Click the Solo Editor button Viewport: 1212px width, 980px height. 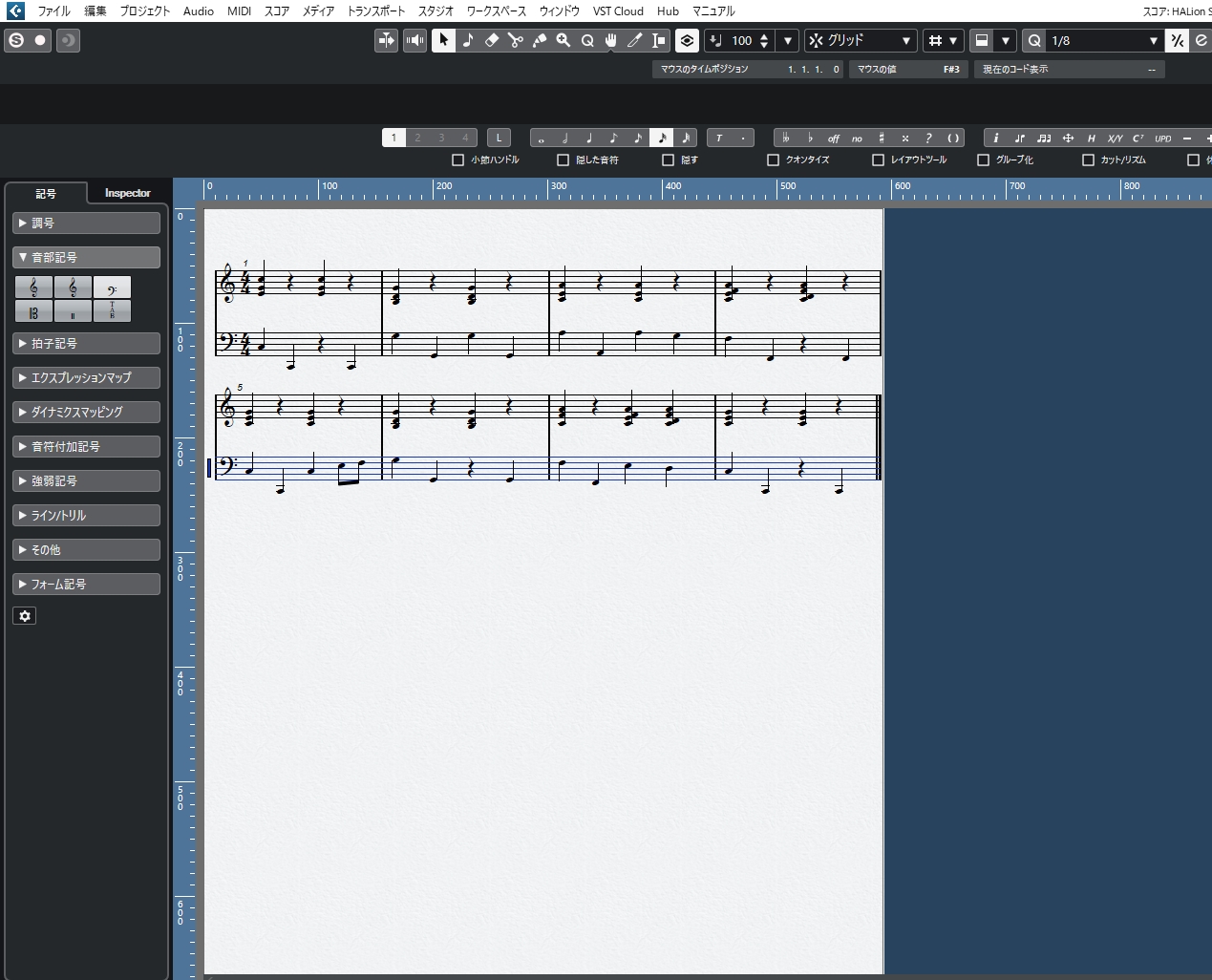click(x=16, y=40)
